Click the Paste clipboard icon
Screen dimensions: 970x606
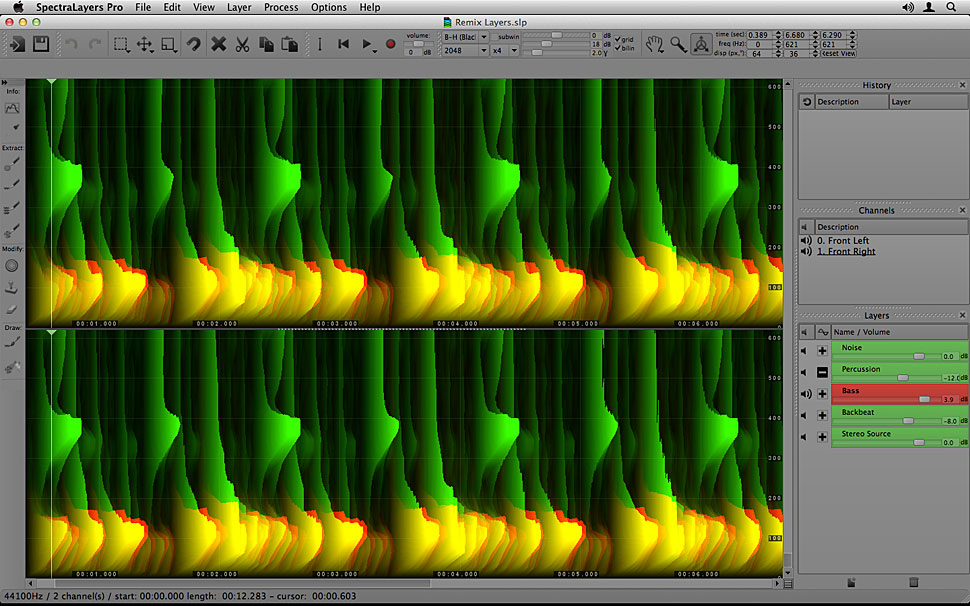290,44
